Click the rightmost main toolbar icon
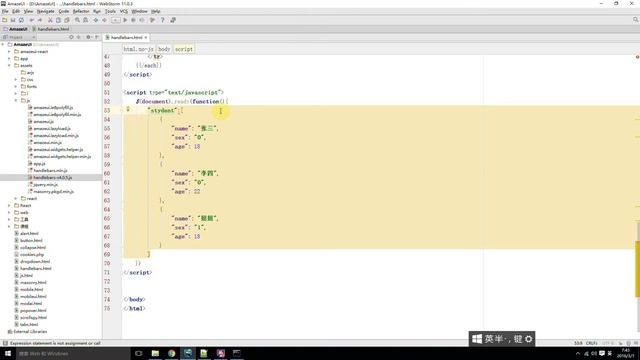Screen dimensions: 640x360 173,20
